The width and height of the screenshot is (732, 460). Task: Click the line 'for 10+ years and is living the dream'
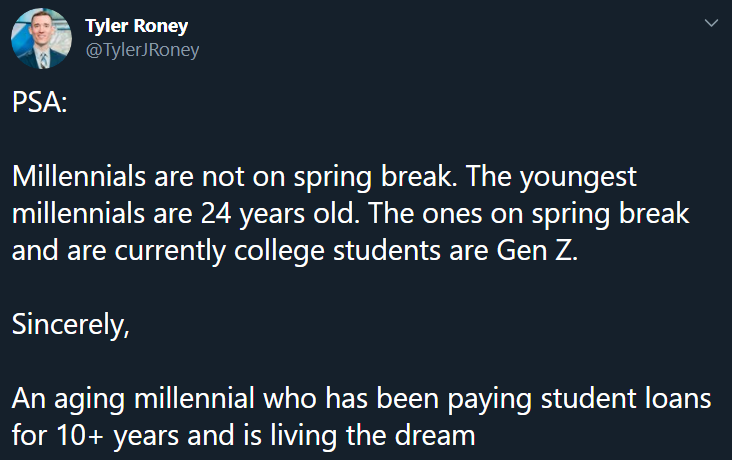[243, 436]
